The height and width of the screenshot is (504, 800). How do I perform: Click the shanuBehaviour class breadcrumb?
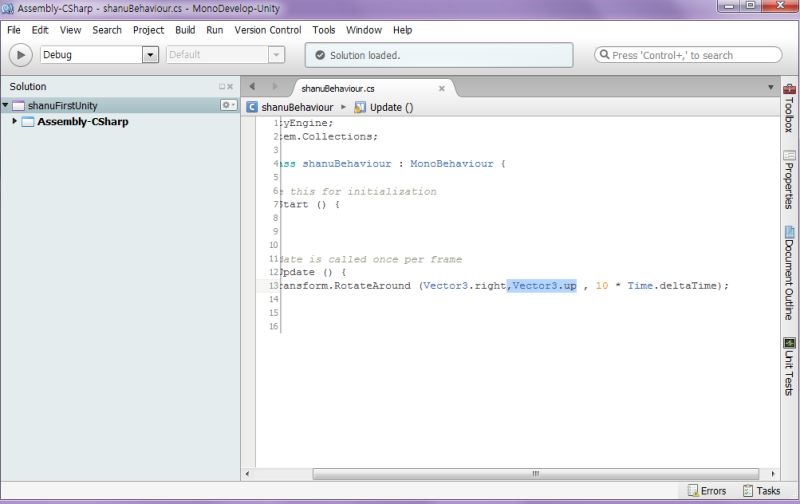297,107
